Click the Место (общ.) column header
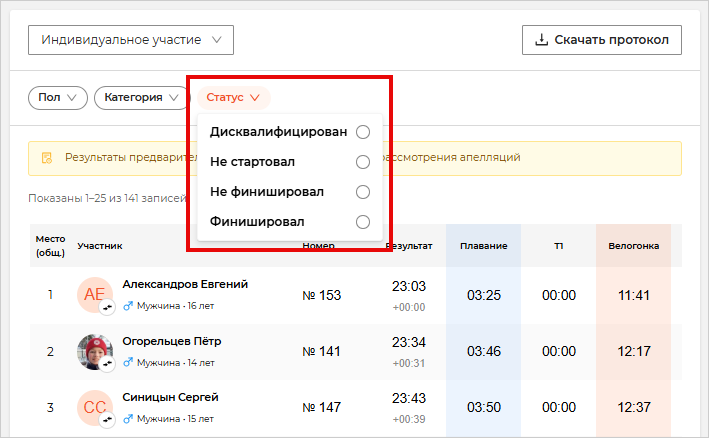Screen dimensions: 709x438 click(50, 246)
